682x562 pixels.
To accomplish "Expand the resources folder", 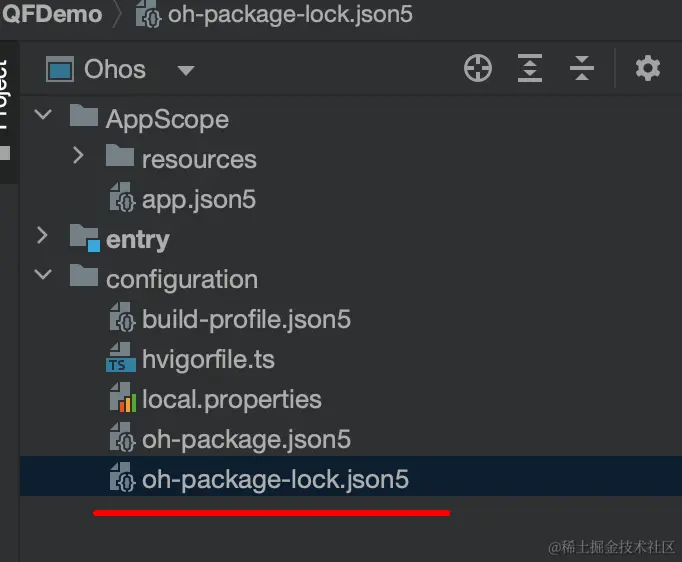I will 78,156.
